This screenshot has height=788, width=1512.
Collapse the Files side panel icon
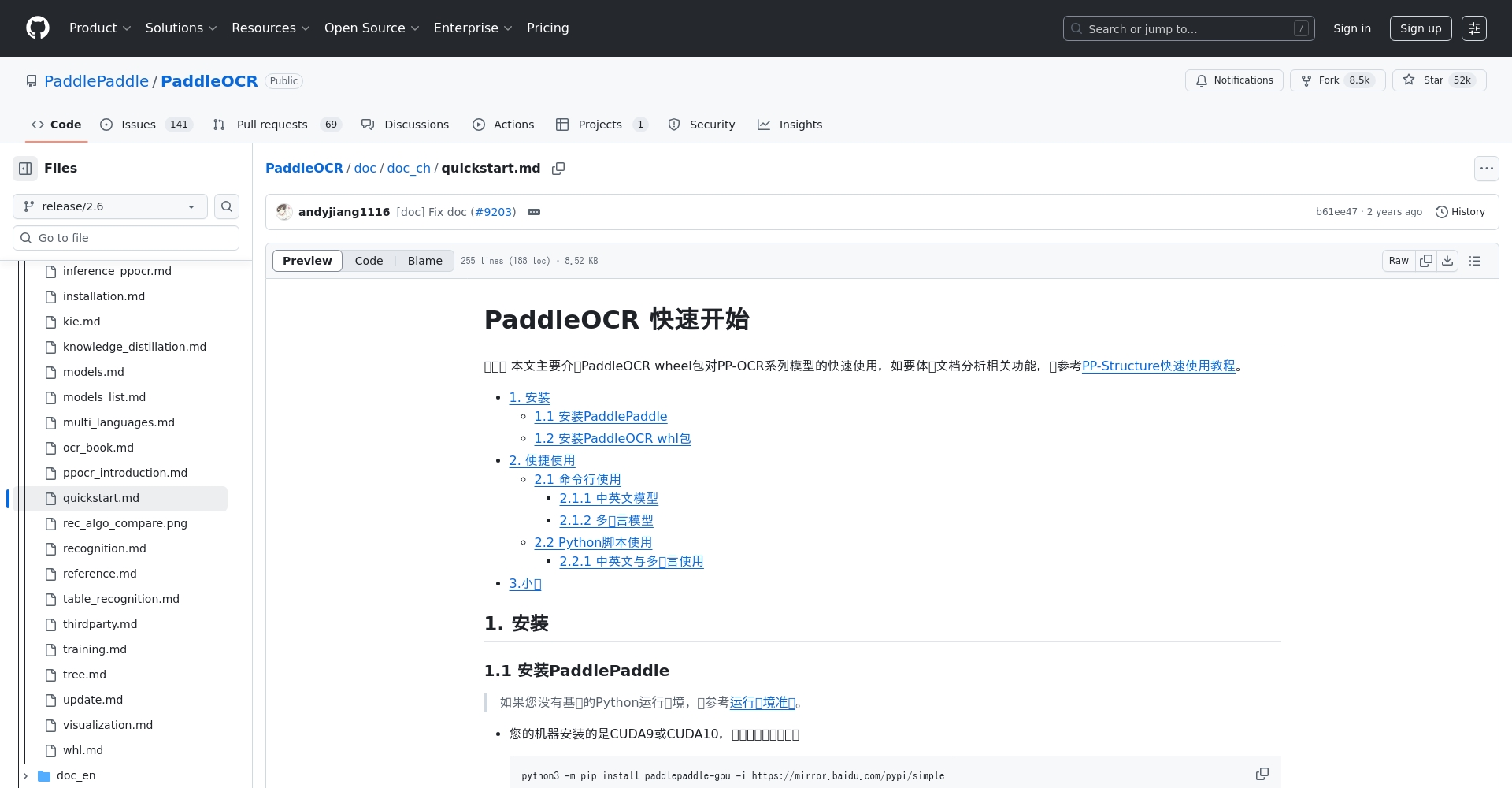point(25,169)
